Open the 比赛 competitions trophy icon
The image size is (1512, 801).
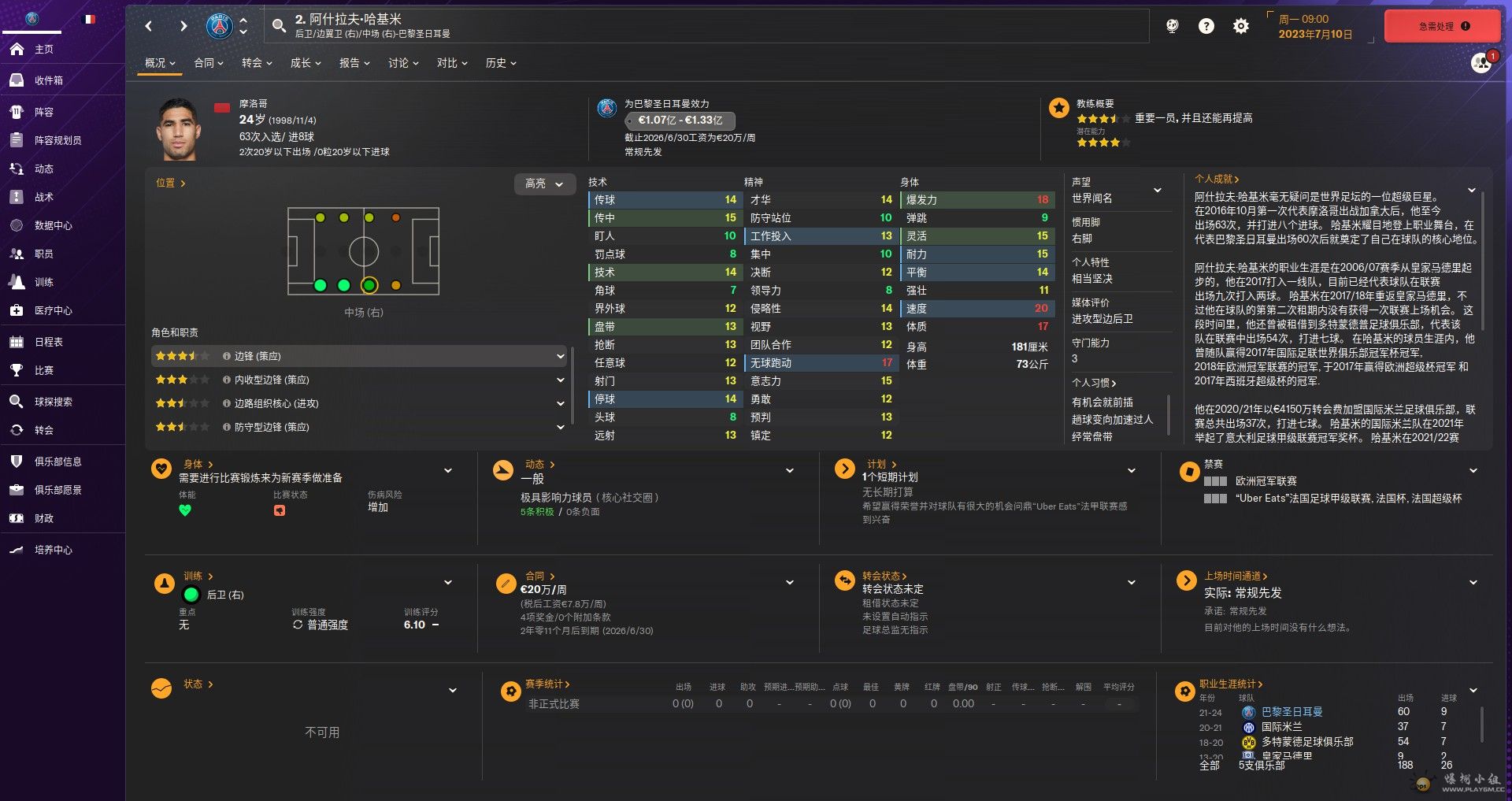pyautogui.click(x=17, y=370)
